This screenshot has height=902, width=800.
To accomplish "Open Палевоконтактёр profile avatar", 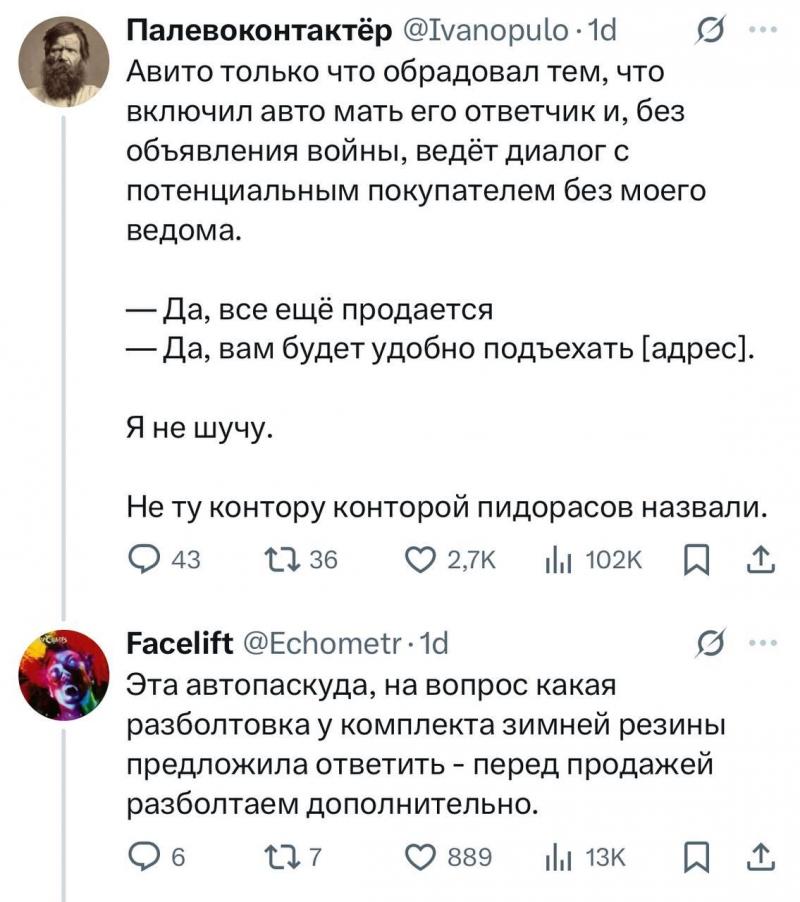I will (x=64, y=62).
